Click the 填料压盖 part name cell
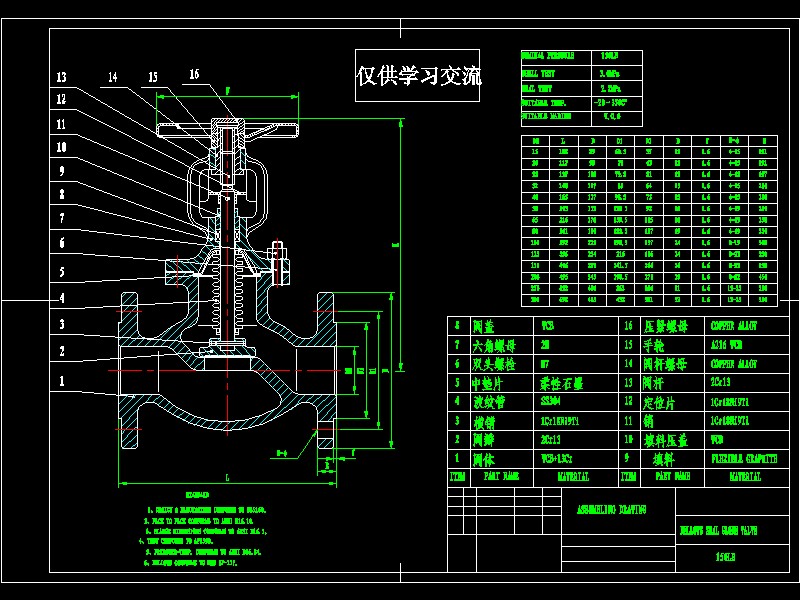 tap(666, 440)
